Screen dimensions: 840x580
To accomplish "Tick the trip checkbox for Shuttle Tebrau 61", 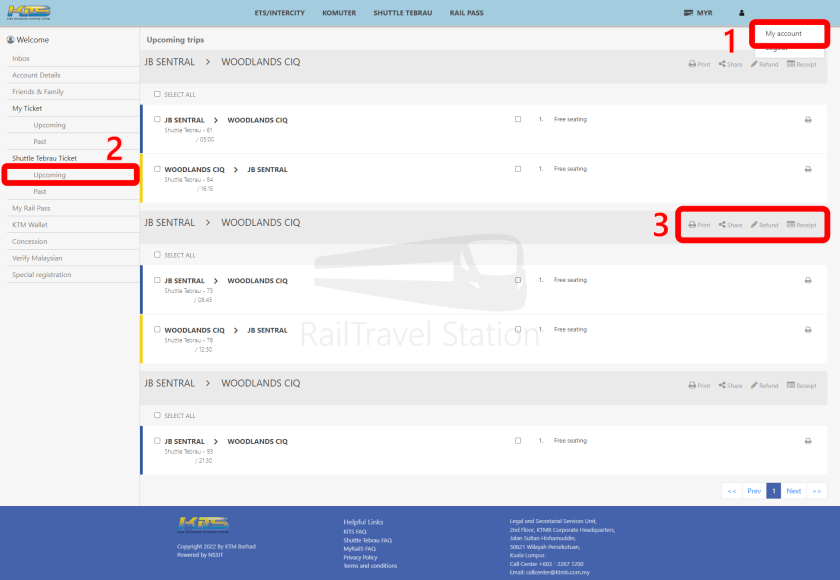I will coord(157,119).
